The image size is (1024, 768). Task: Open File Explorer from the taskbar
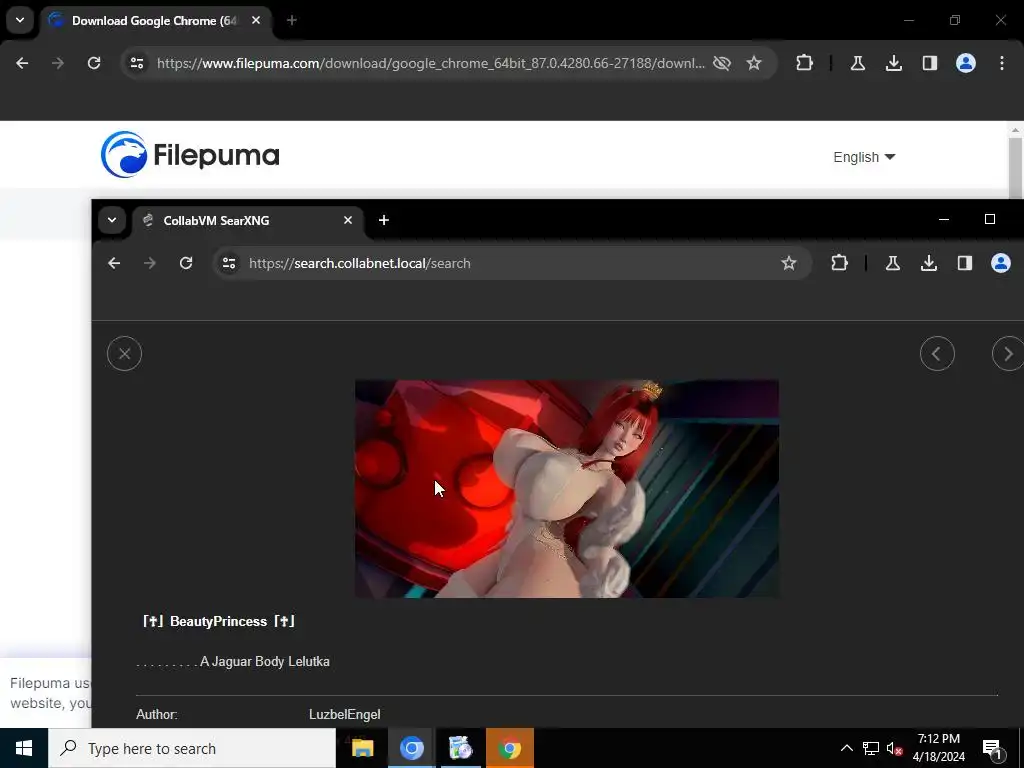point(362,748)
